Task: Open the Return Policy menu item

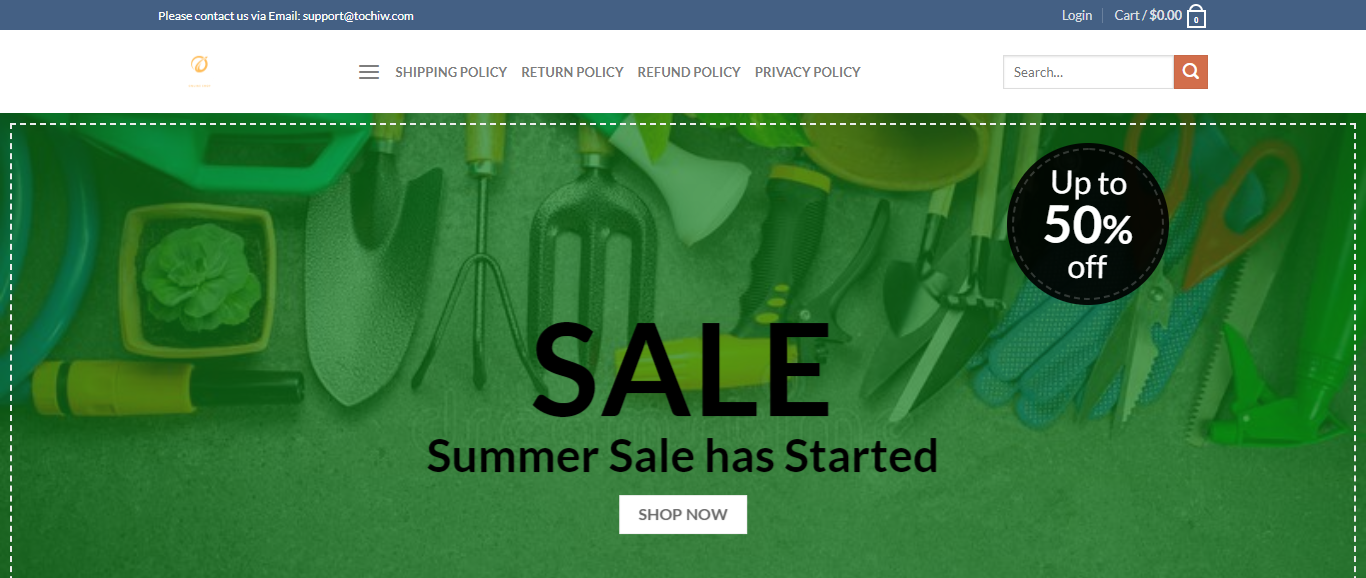Action: [572, 72]
